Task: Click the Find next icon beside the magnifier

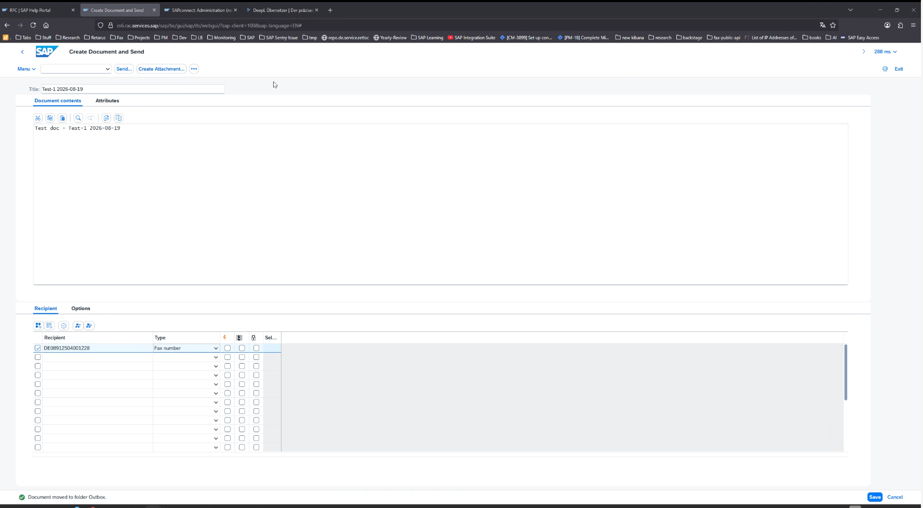Action: point(90,118)
